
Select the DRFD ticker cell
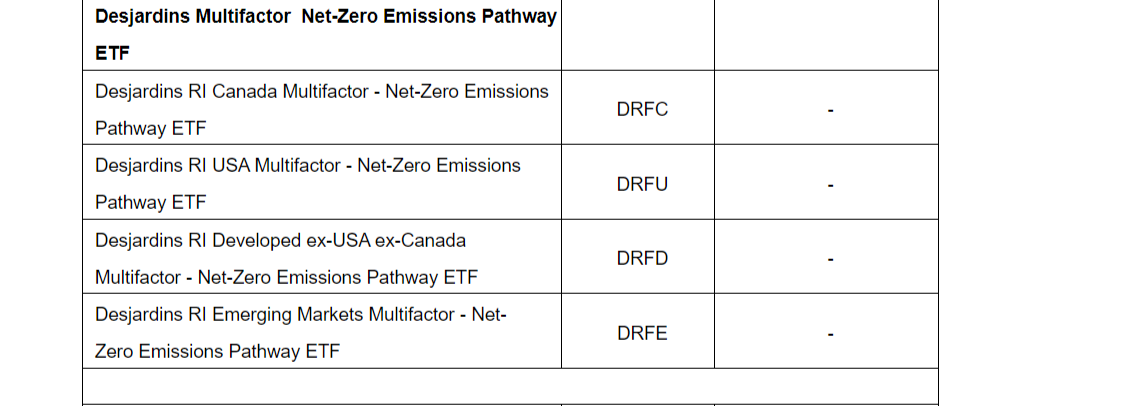click(642, 258)
